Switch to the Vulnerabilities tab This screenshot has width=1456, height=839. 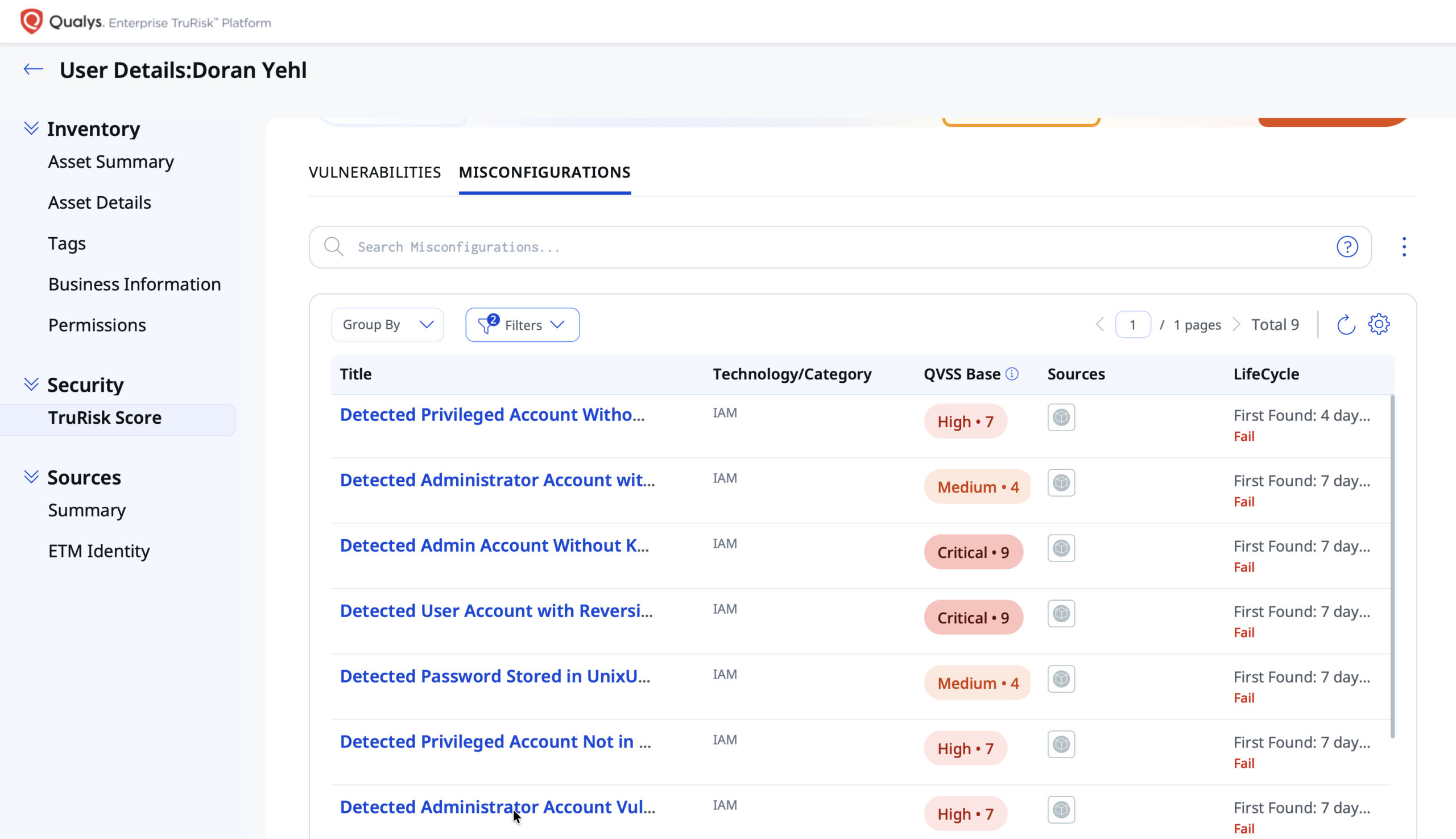[374, 172]
